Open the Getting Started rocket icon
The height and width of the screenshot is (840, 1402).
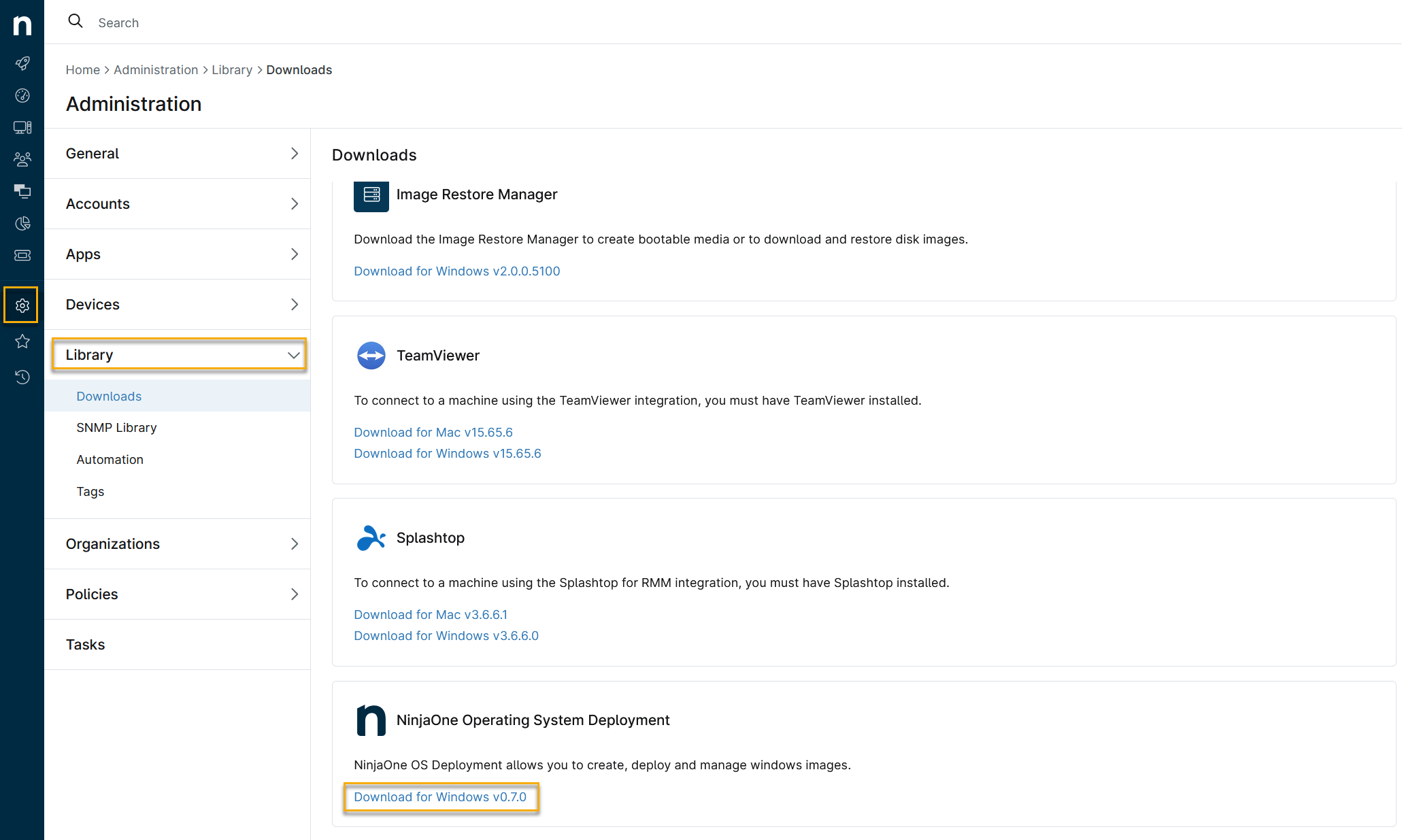(22, 63)
